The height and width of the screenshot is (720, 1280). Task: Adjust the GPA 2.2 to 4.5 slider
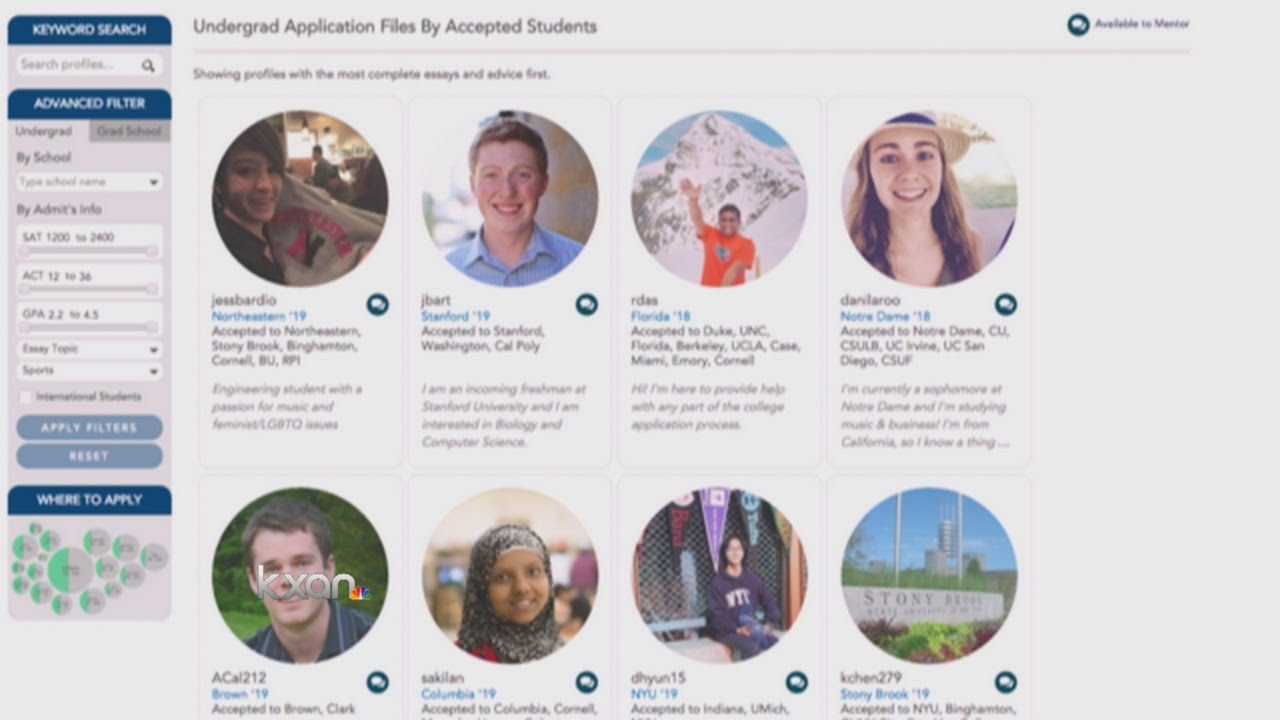coord(89,327)
